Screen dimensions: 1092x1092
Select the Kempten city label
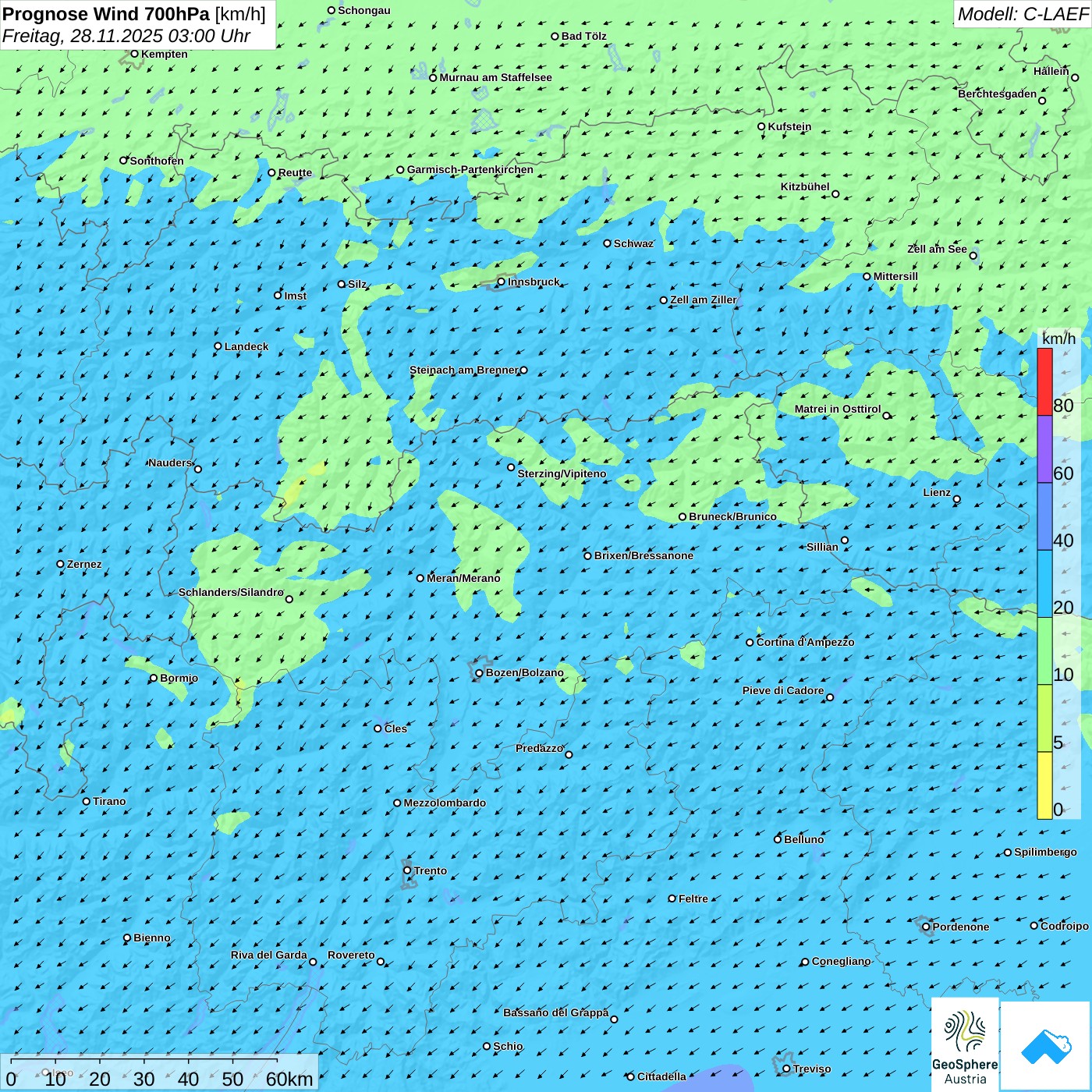pyautogui.click(x=164, y=54)
